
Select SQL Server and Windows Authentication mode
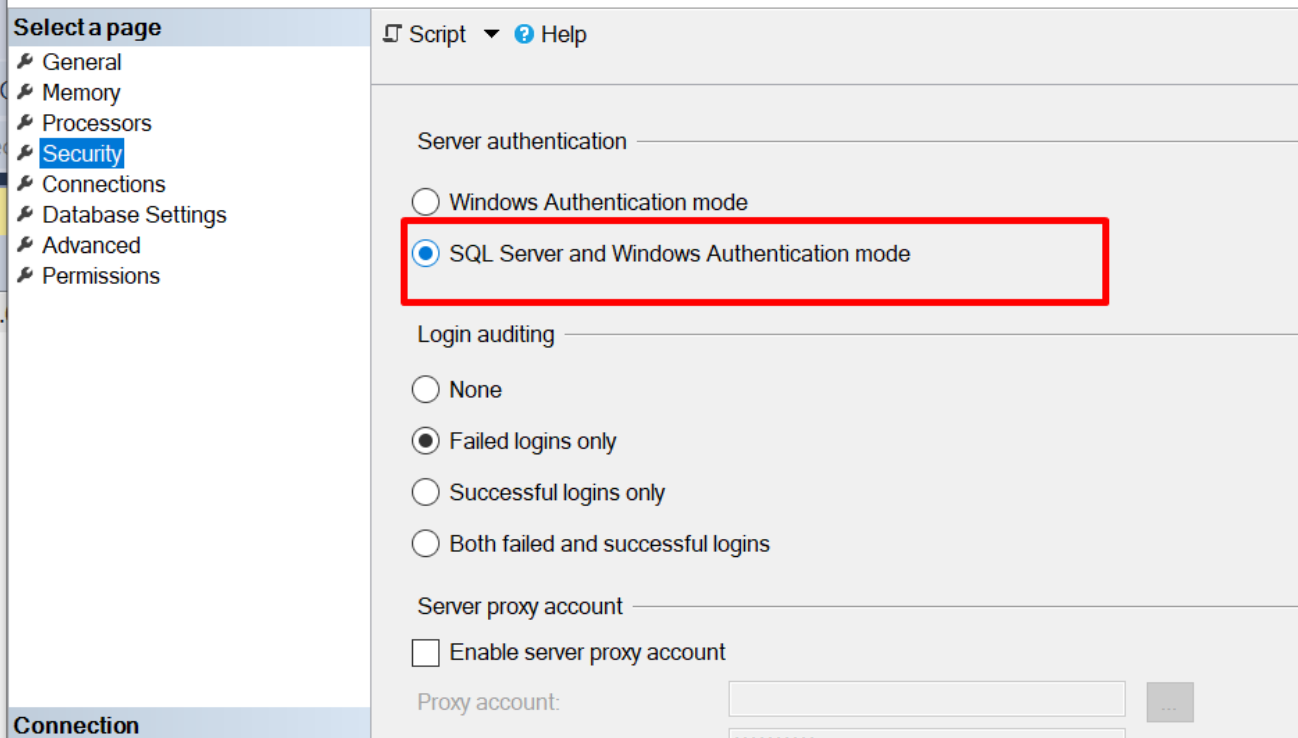pos(426,254)
